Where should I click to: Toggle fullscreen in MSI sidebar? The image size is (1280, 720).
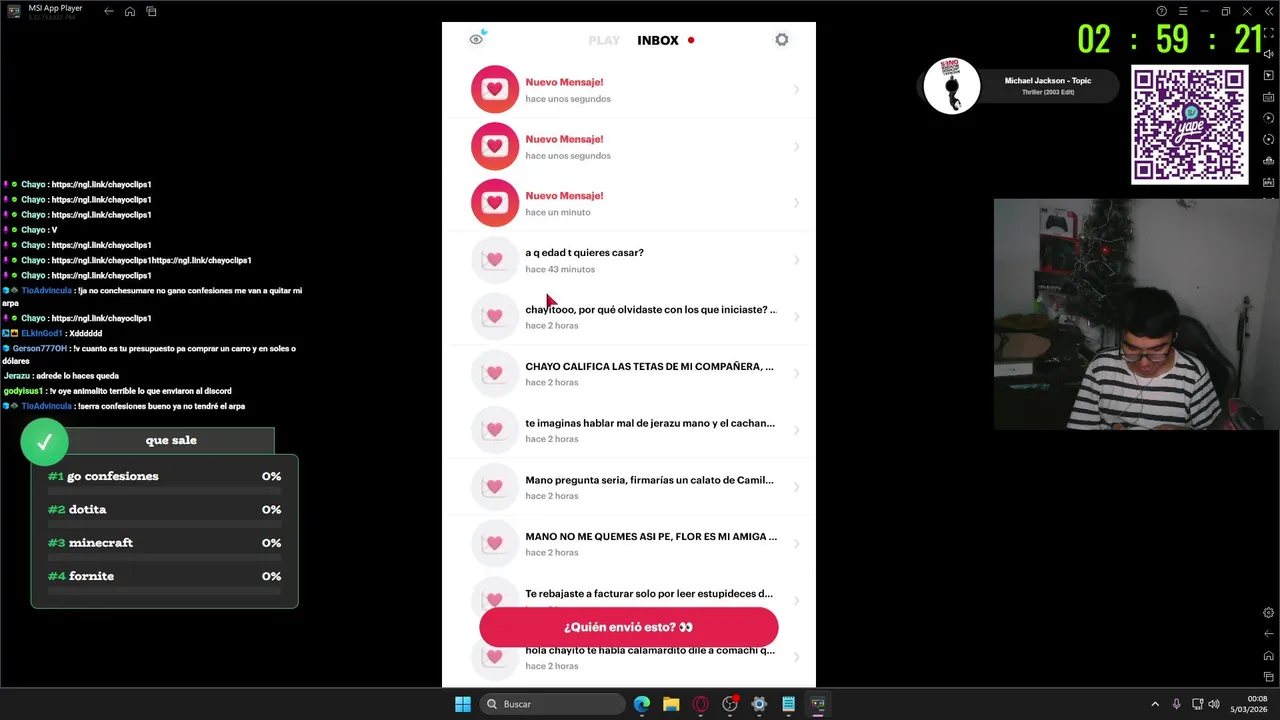tap(1269, 33)
